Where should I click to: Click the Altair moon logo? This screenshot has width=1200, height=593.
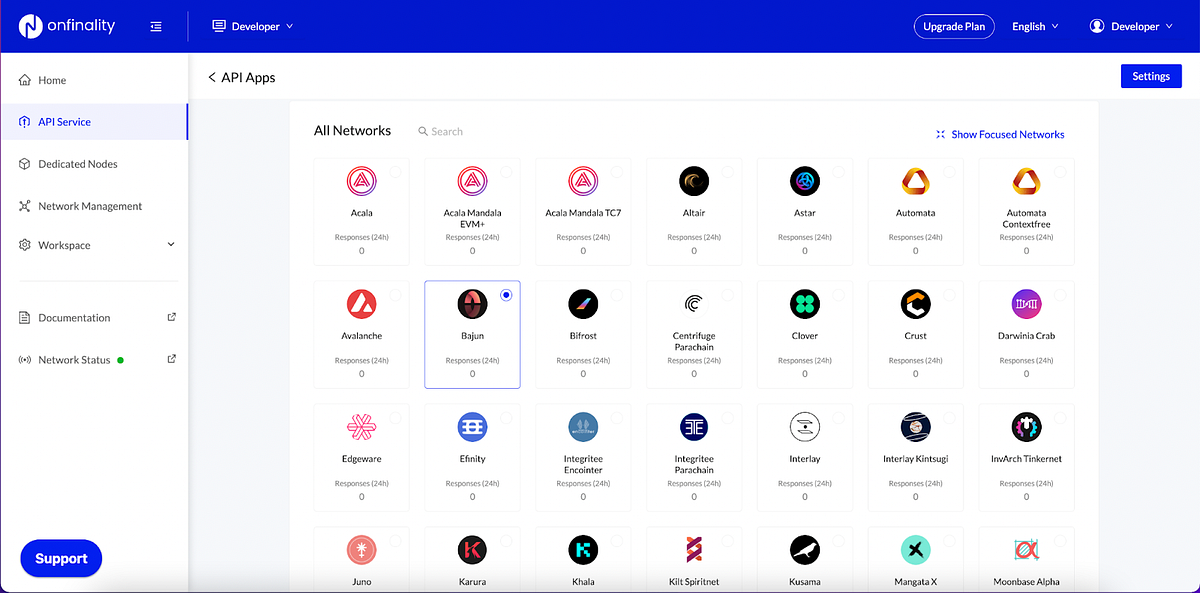(x=694, y=181)
